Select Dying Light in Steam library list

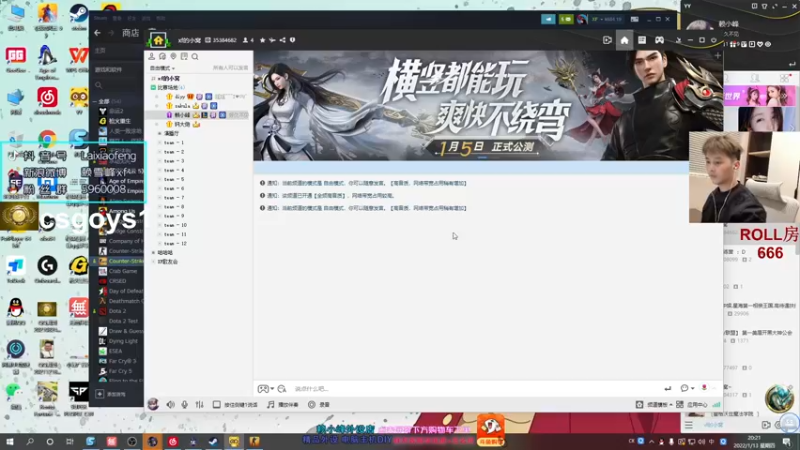(123, 341)
